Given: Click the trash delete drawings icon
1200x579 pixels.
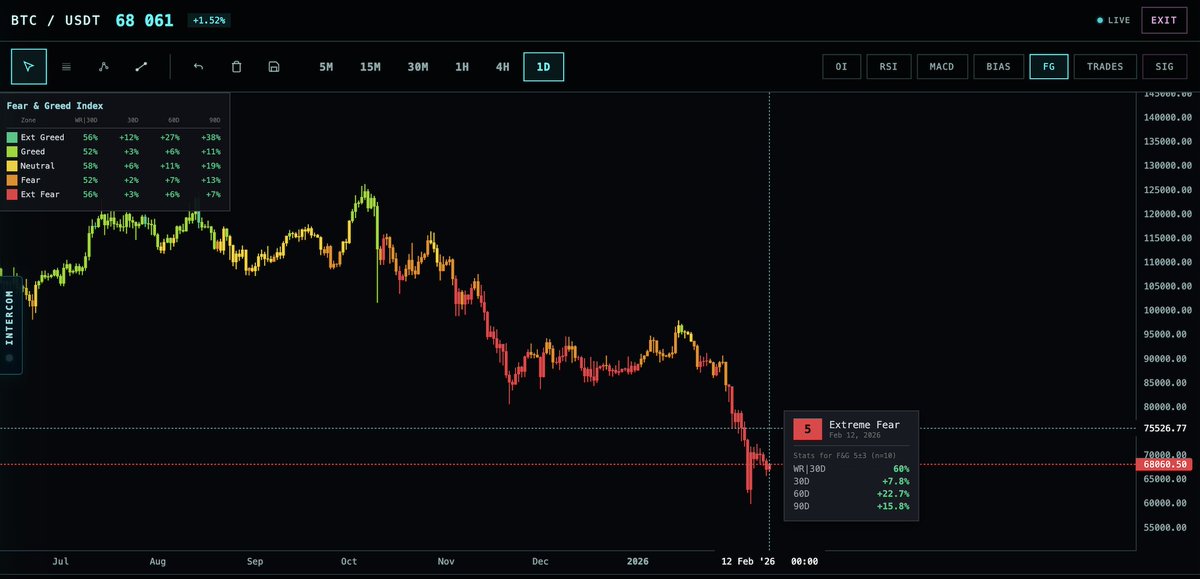Looking at the screenshot, I should pyautogui.click(x=236, y=67).
